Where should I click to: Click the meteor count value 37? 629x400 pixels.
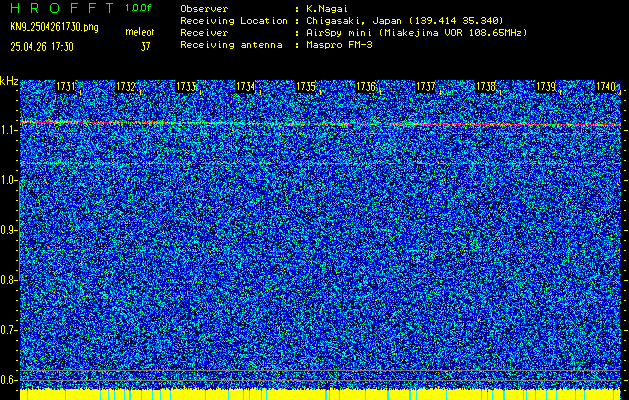pyautogui.click(x=145, y=47)
